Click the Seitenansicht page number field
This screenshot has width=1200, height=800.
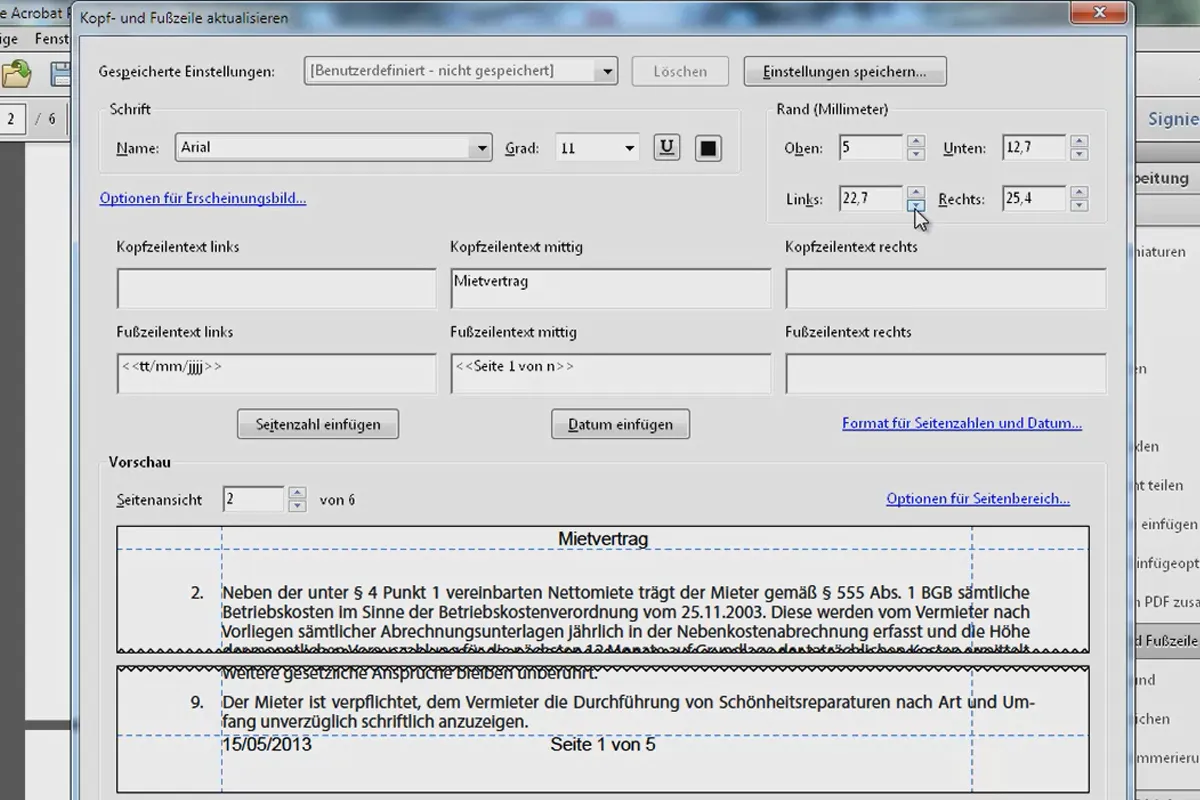[253, 499]
